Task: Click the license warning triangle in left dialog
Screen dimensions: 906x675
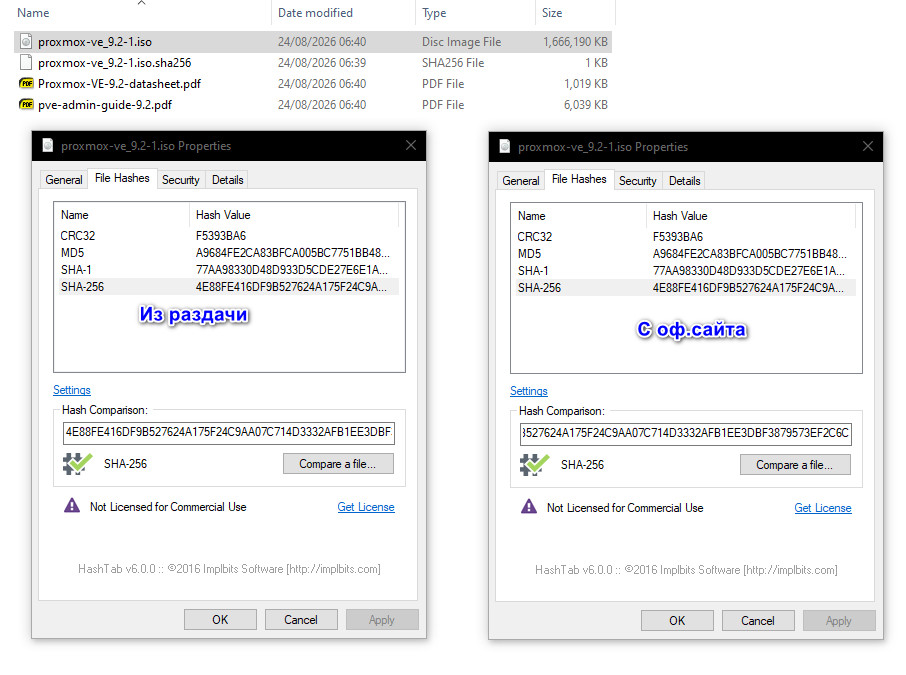Action: click(72, 506)
